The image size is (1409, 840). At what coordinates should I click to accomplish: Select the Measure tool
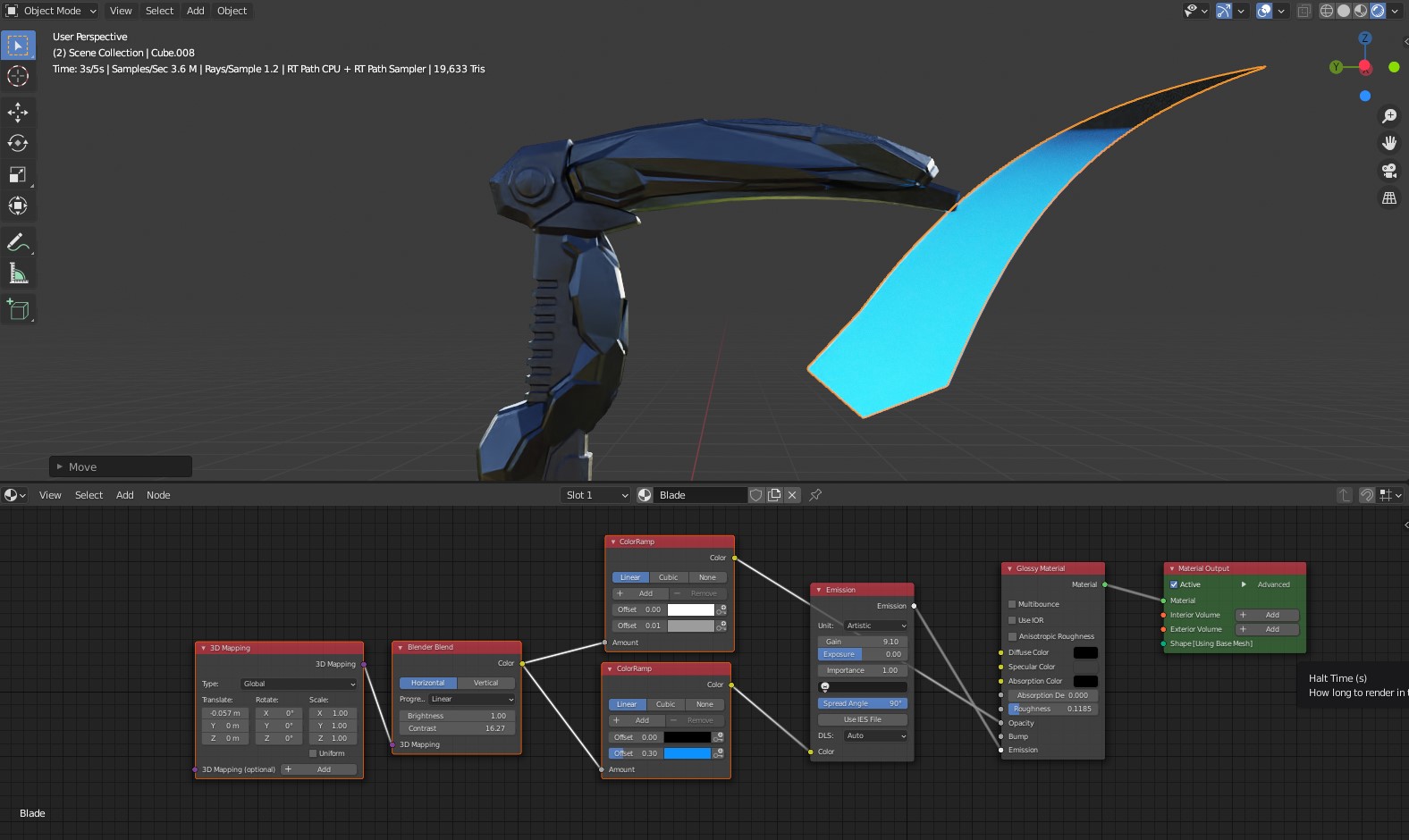coord(18,274)
